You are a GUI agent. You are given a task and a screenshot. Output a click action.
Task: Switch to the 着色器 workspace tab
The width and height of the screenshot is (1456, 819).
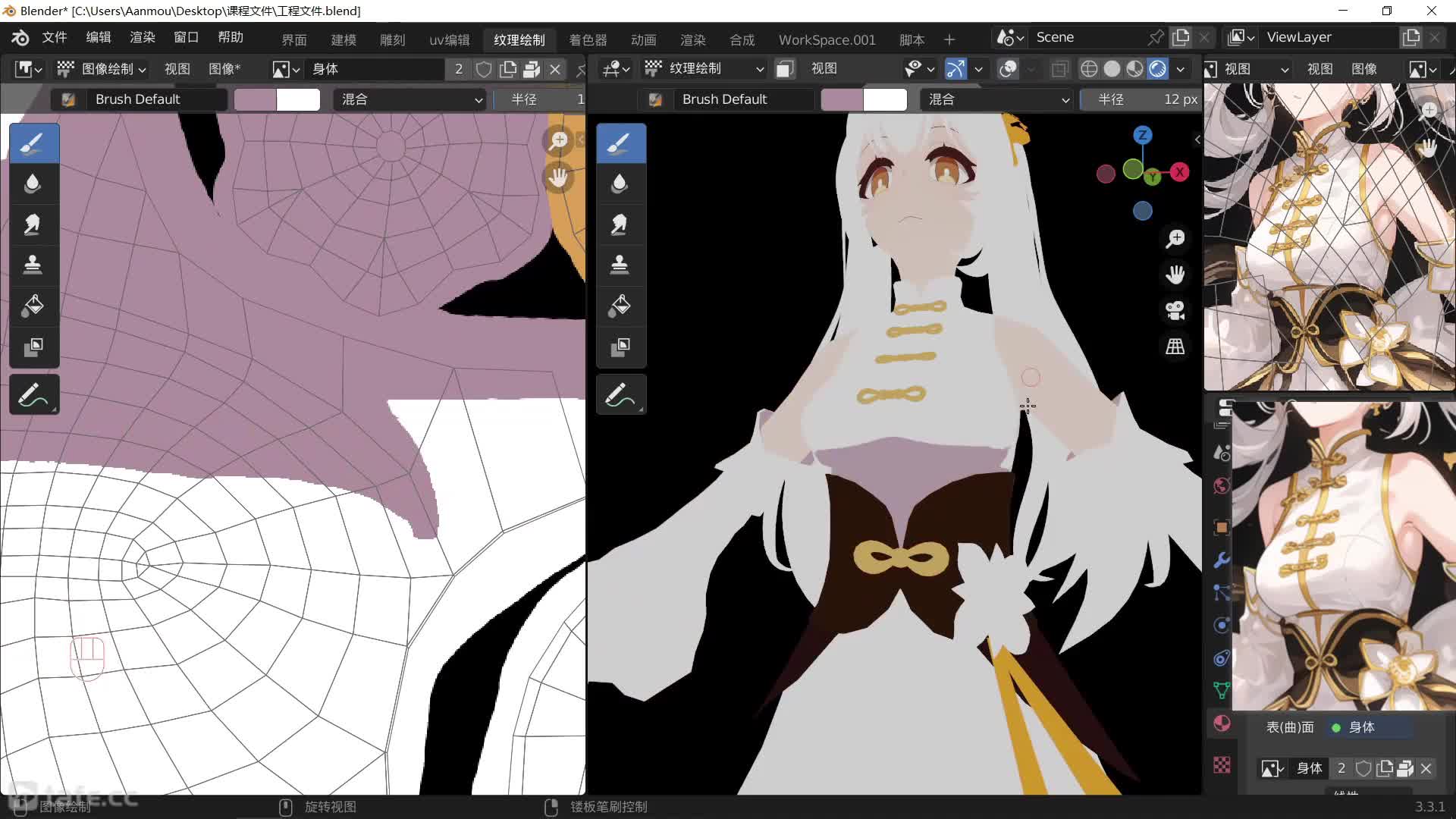point(588,39)
